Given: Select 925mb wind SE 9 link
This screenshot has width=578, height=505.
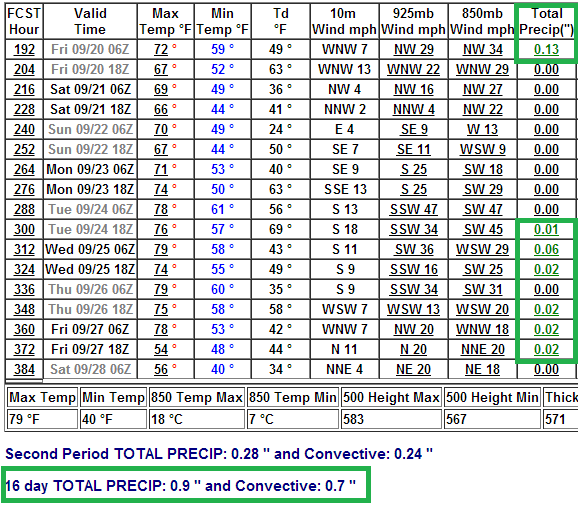Looking at the screenshot, I should tap(414, 129).
